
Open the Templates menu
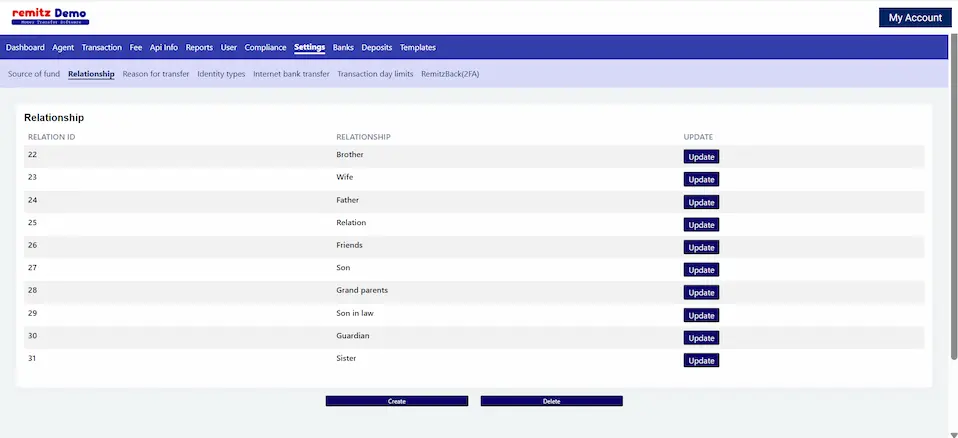point(417,47)
